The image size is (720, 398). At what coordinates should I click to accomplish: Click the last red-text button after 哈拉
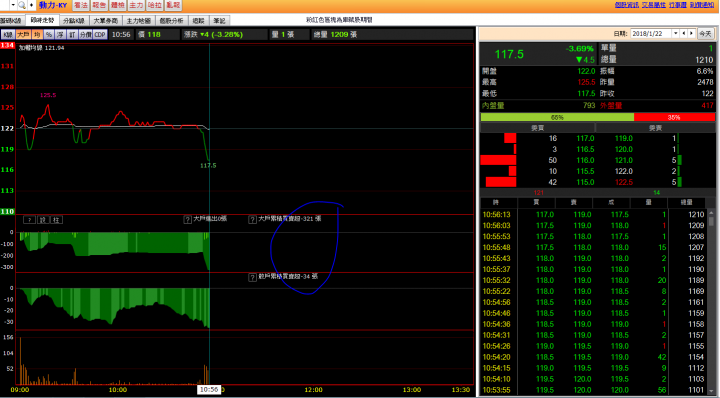pos(173,5)
